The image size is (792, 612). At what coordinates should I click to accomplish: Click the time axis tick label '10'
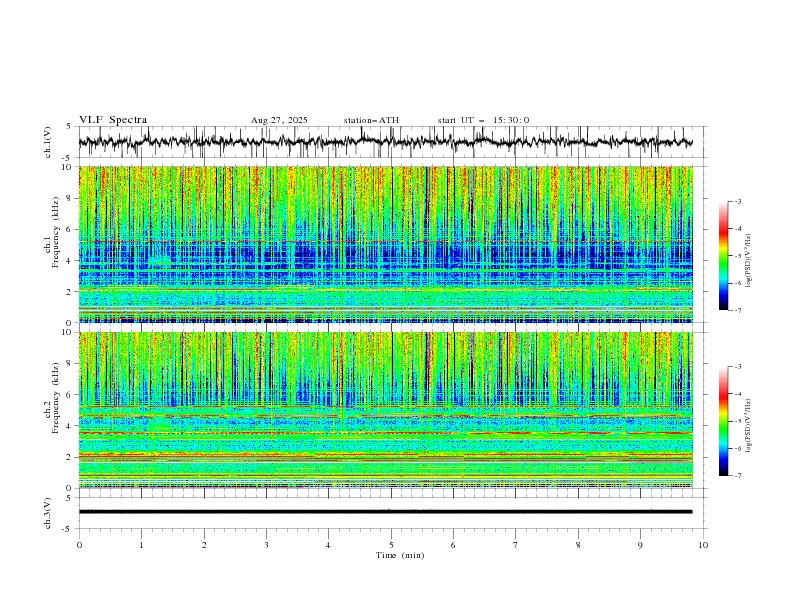(x=703, y=545)
